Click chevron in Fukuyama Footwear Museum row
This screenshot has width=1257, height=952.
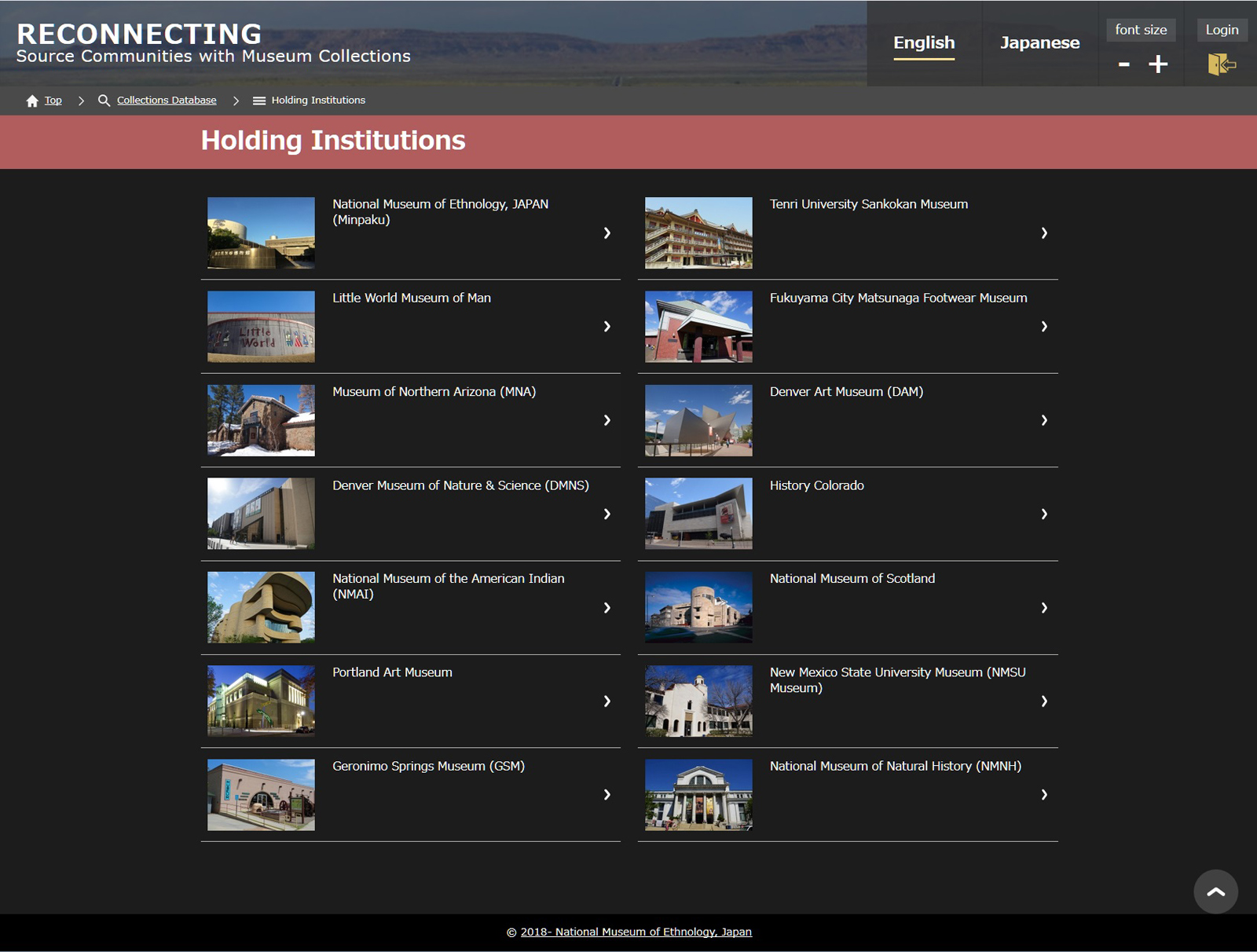pos(1044,326)
